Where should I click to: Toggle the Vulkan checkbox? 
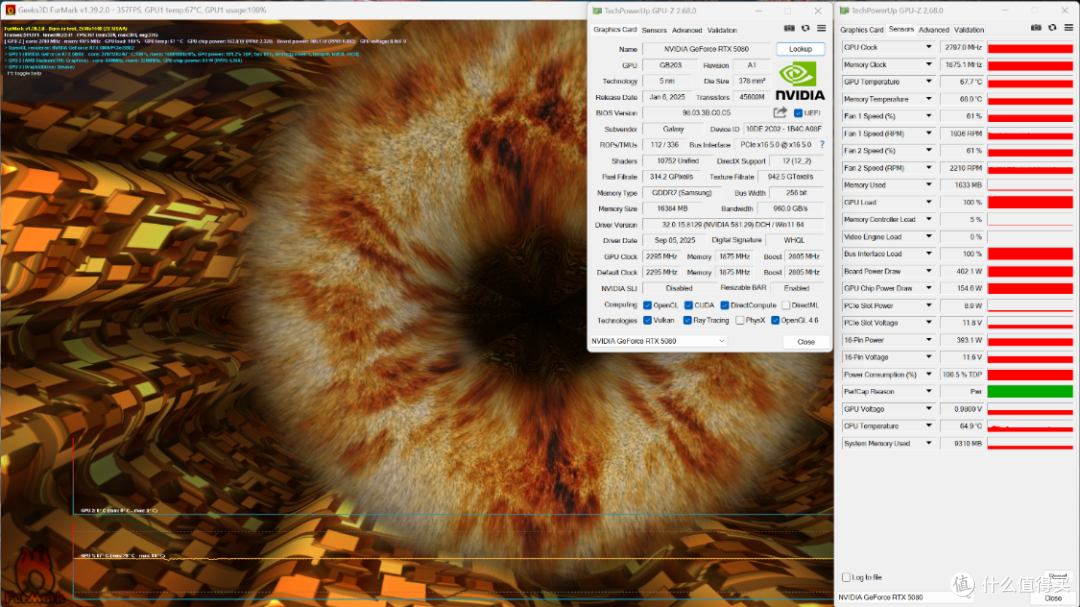(647, 320)
